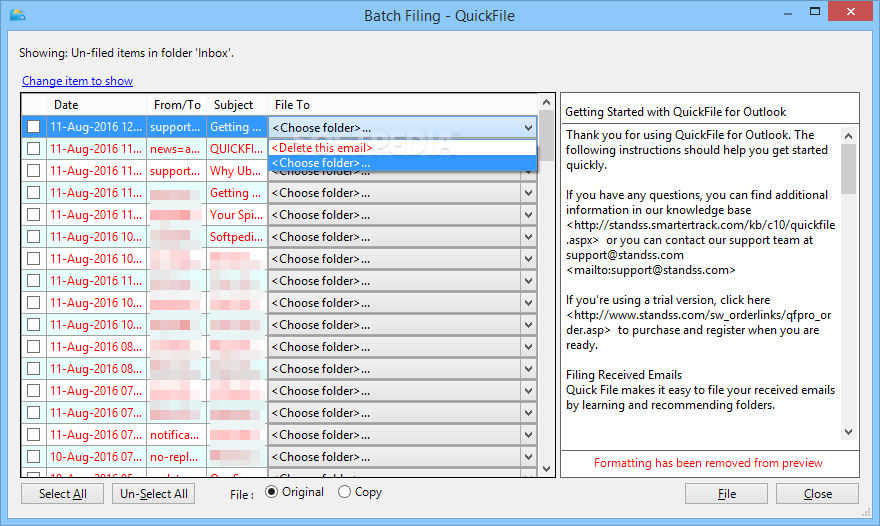880x526 pixels.
Task: Minimize the Batch Filing window
Action: [x=788, y=12]
